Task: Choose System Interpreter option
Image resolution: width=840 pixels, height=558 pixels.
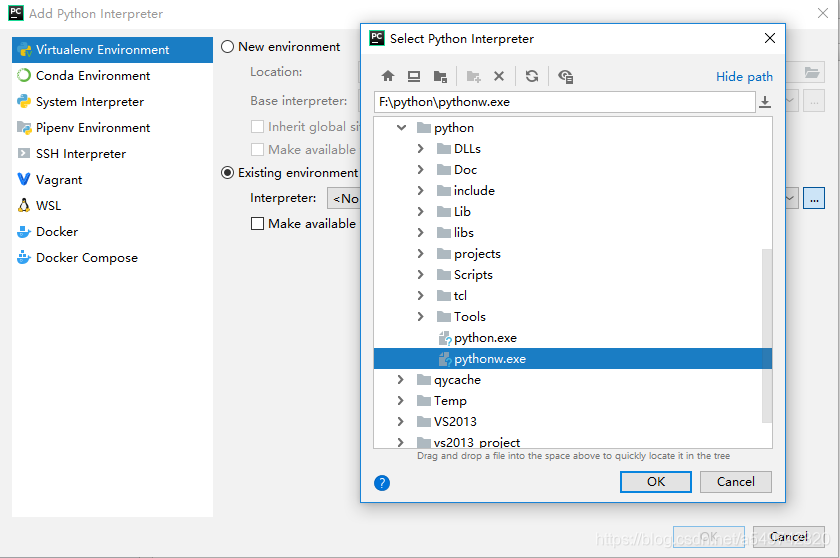Action: point(112,102)
